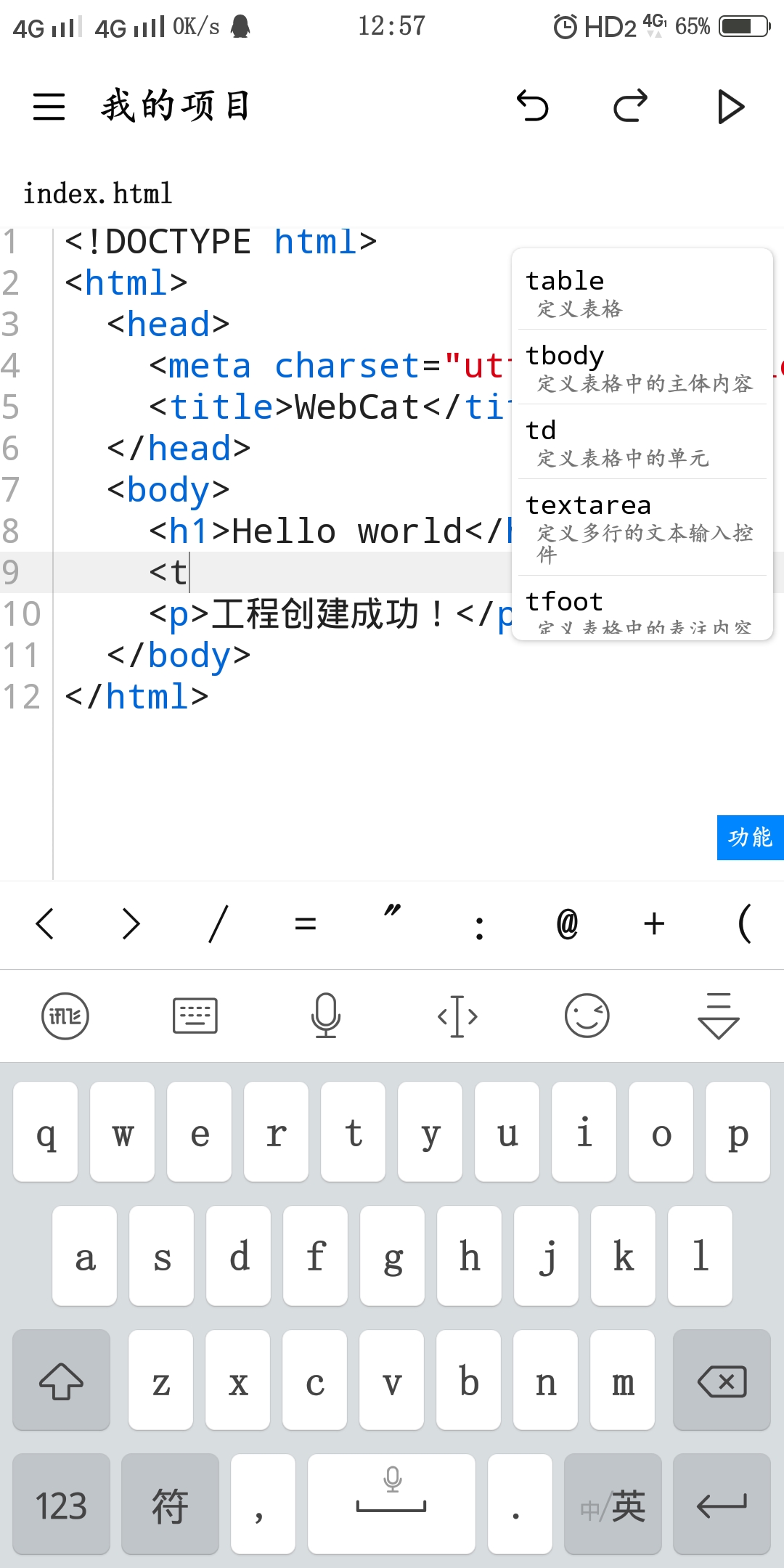784x1568 pixels.
Task: Tap the period key
Action: click(x=520, y=1504)
